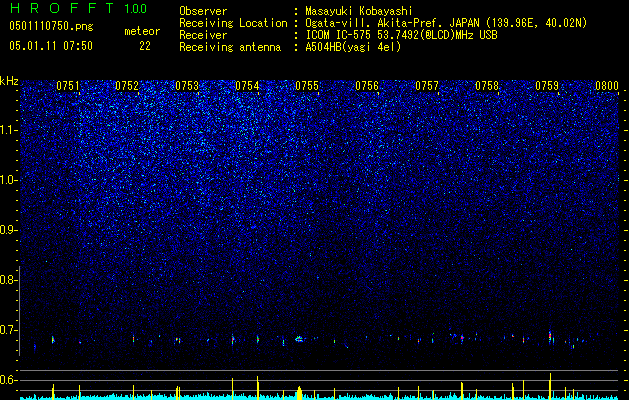Viewport: 629px width, 400px height.
Task: Click the Receiving antenna label
Action: 230,47
